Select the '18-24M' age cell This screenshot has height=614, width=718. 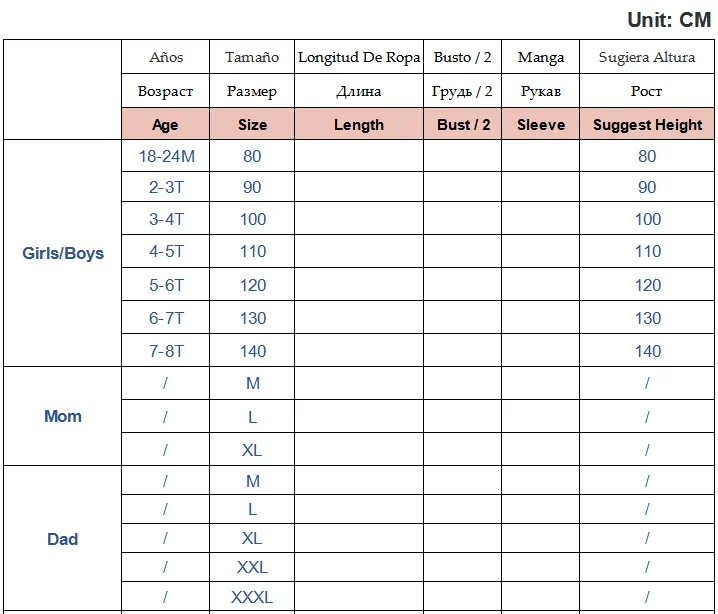(165, 156)
